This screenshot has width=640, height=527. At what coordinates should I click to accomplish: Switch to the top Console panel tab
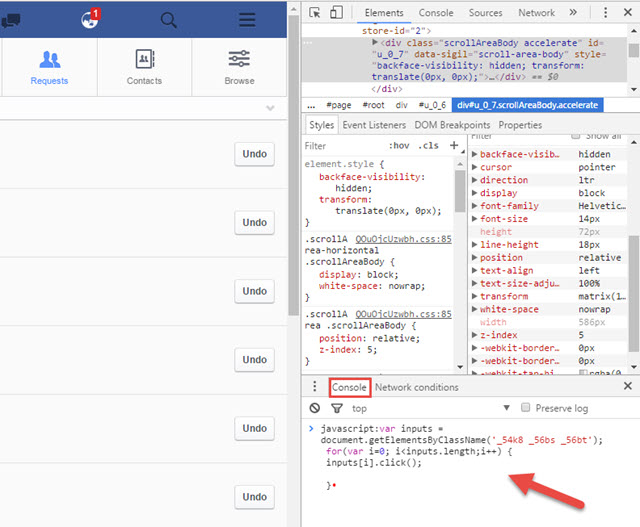436,13
